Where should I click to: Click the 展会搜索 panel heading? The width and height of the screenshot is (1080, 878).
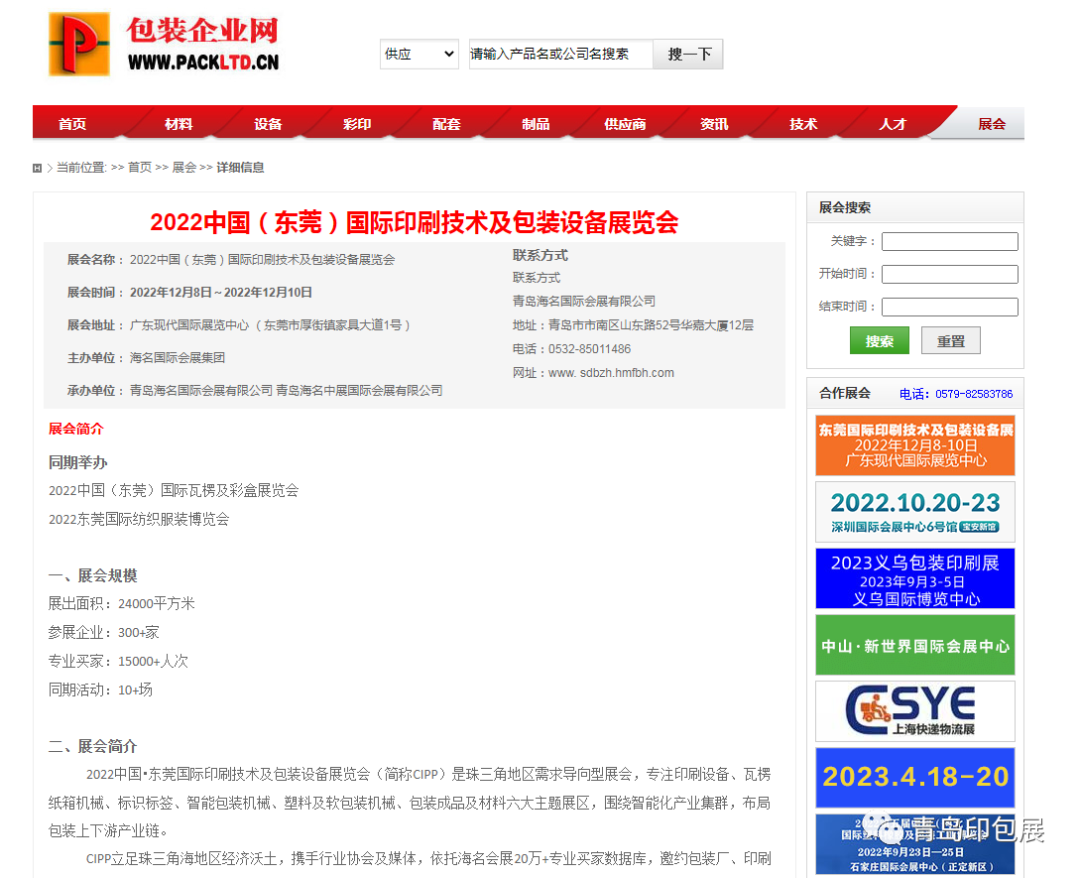point(844,207)
